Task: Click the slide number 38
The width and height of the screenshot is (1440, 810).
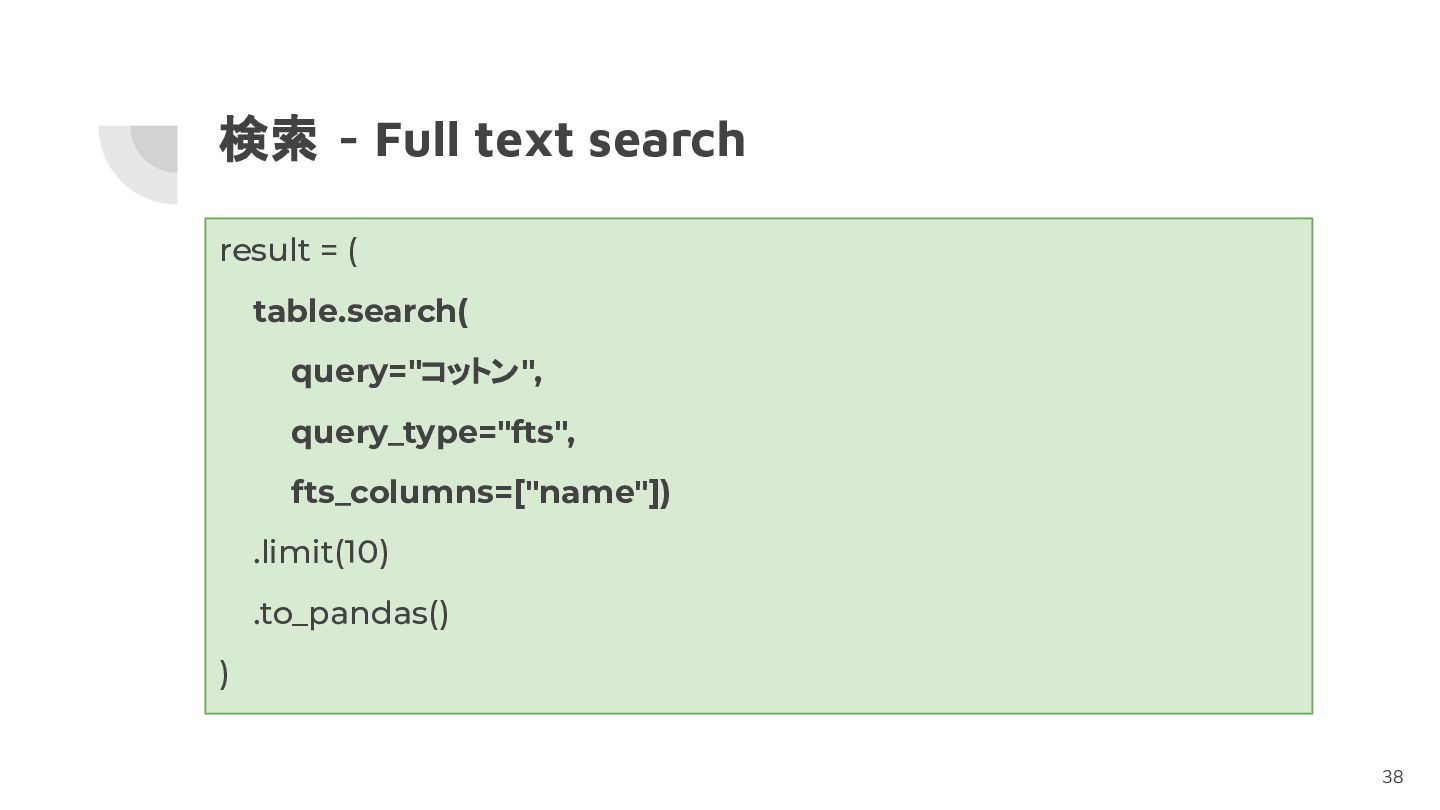Action: [1392, 777]
